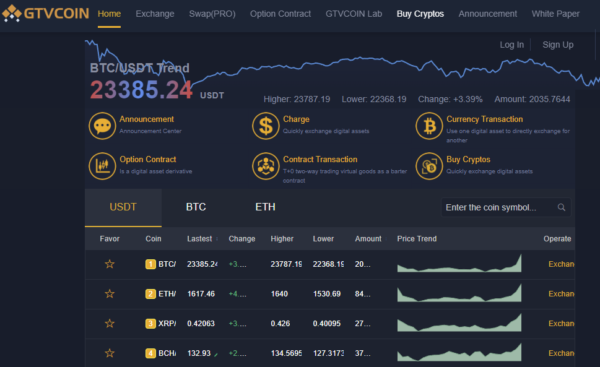Image resolution: width=600 pixels, height=367 pixels.
Task: Click the Charge dollar sign icon
Action: (x=266, y=126)
